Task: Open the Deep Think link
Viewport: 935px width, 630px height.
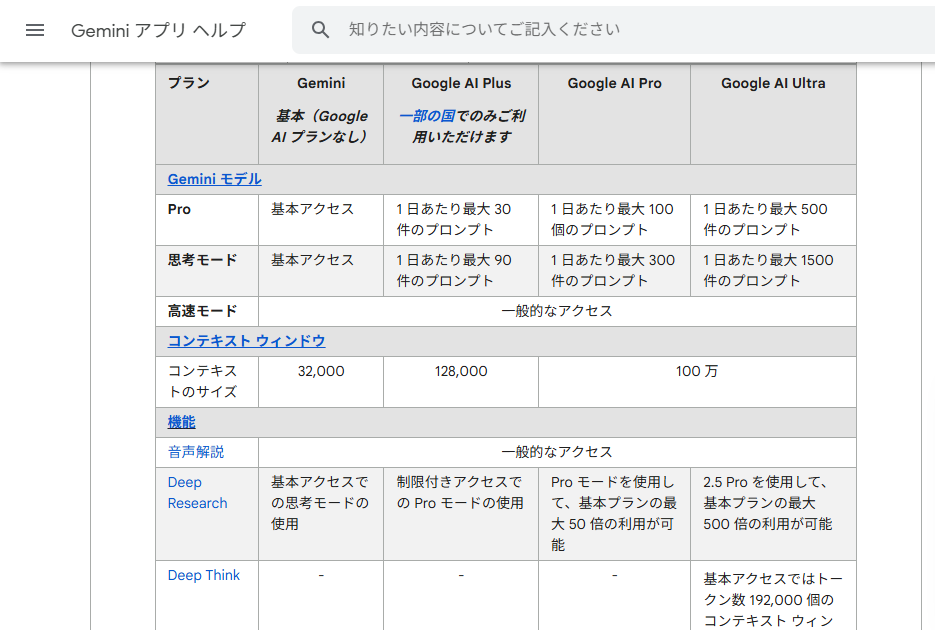Action: [x=204, y=575]
